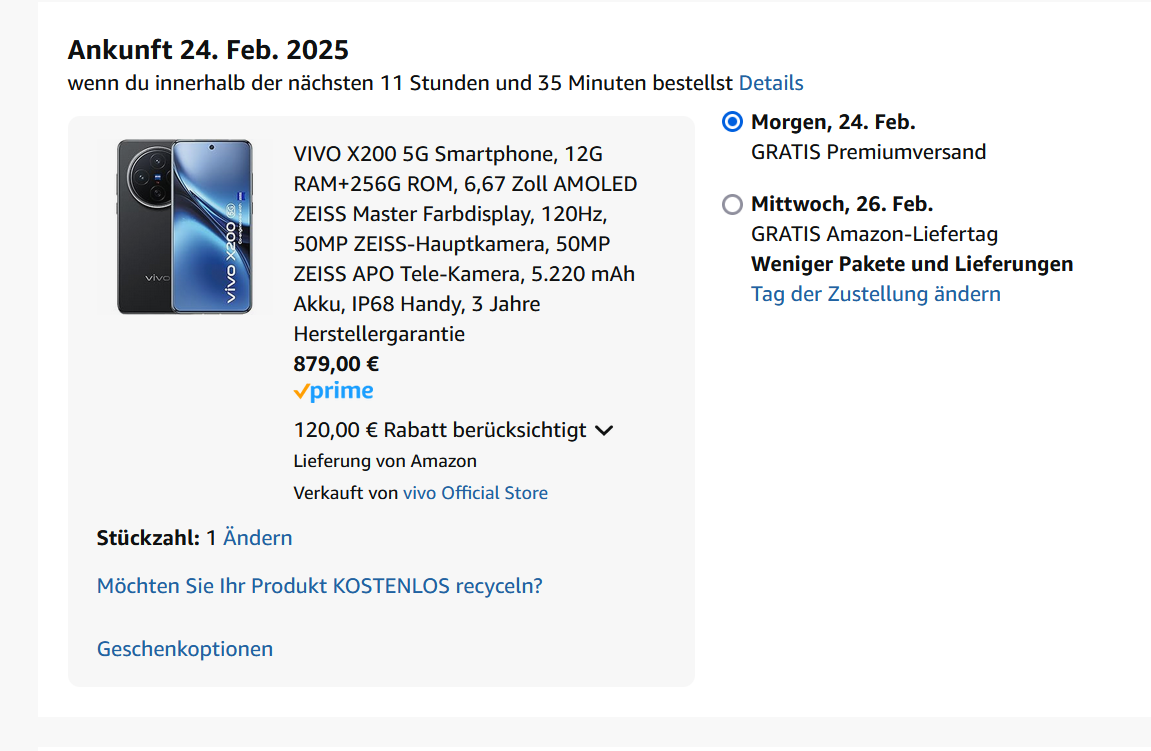Click the "Ankunft 24. Feb. 2025" heading
The height and width of the screenshot is (751, 1151).
coord(208,49)
